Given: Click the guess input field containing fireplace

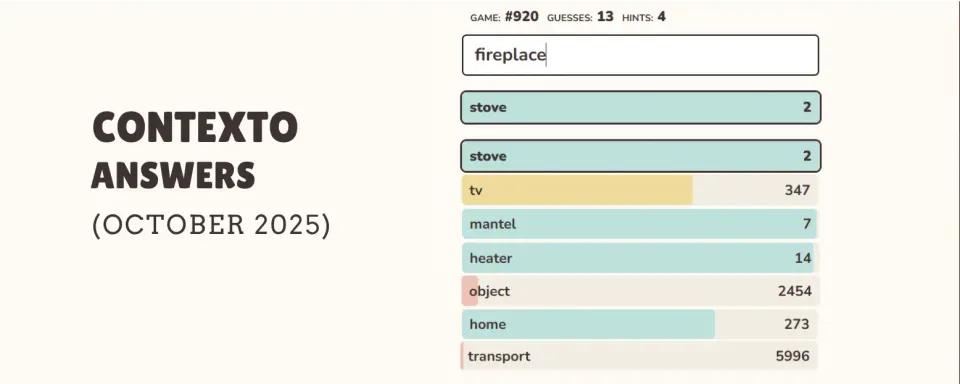Looking at the screenshot, I should pos(640,55).
